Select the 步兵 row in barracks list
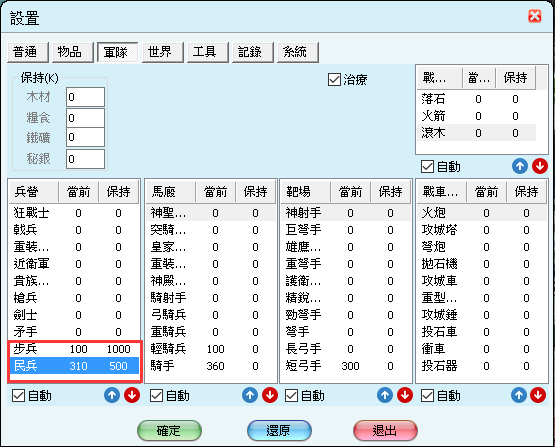 pos(74,349)
